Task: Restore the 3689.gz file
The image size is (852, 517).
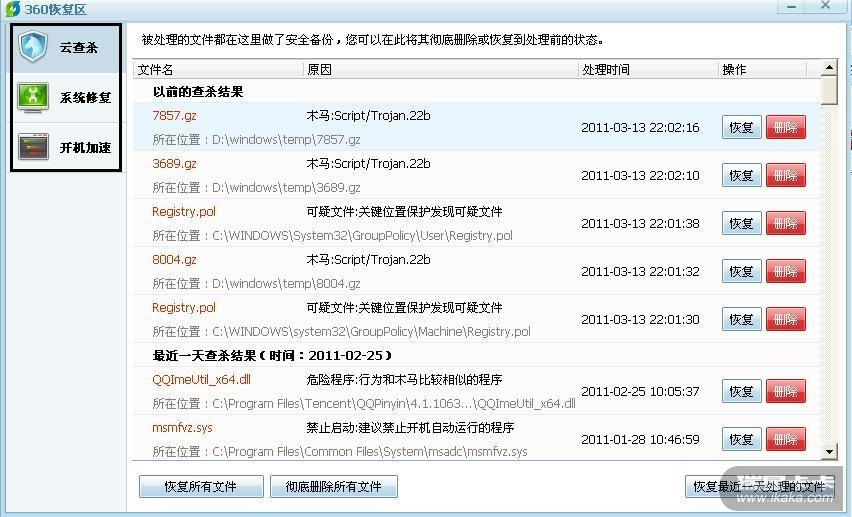Action: (x=742, y=176)
